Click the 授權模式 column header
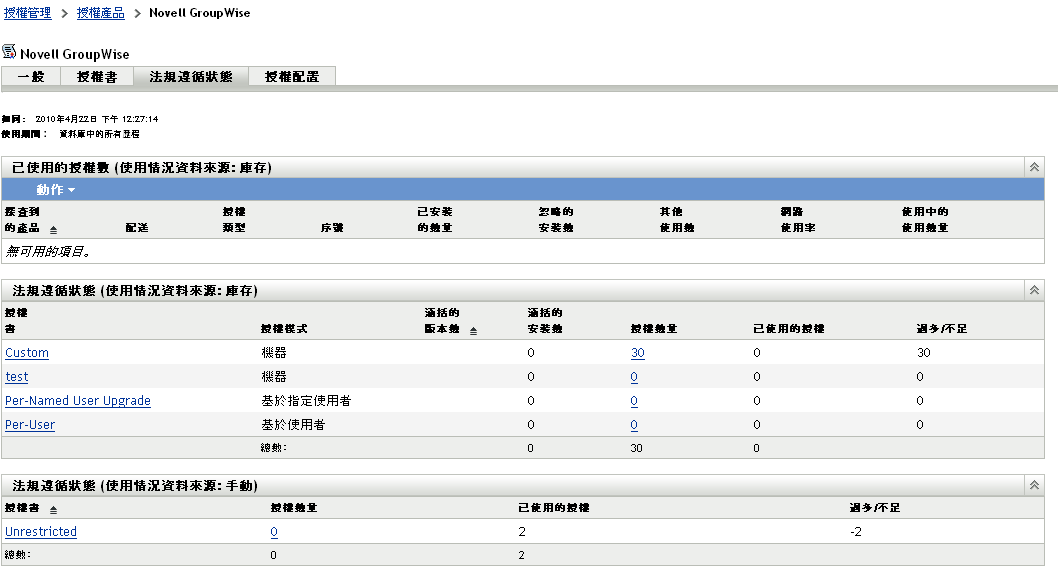This screenshot has height=578, width=1058. [x=284, y=328]
